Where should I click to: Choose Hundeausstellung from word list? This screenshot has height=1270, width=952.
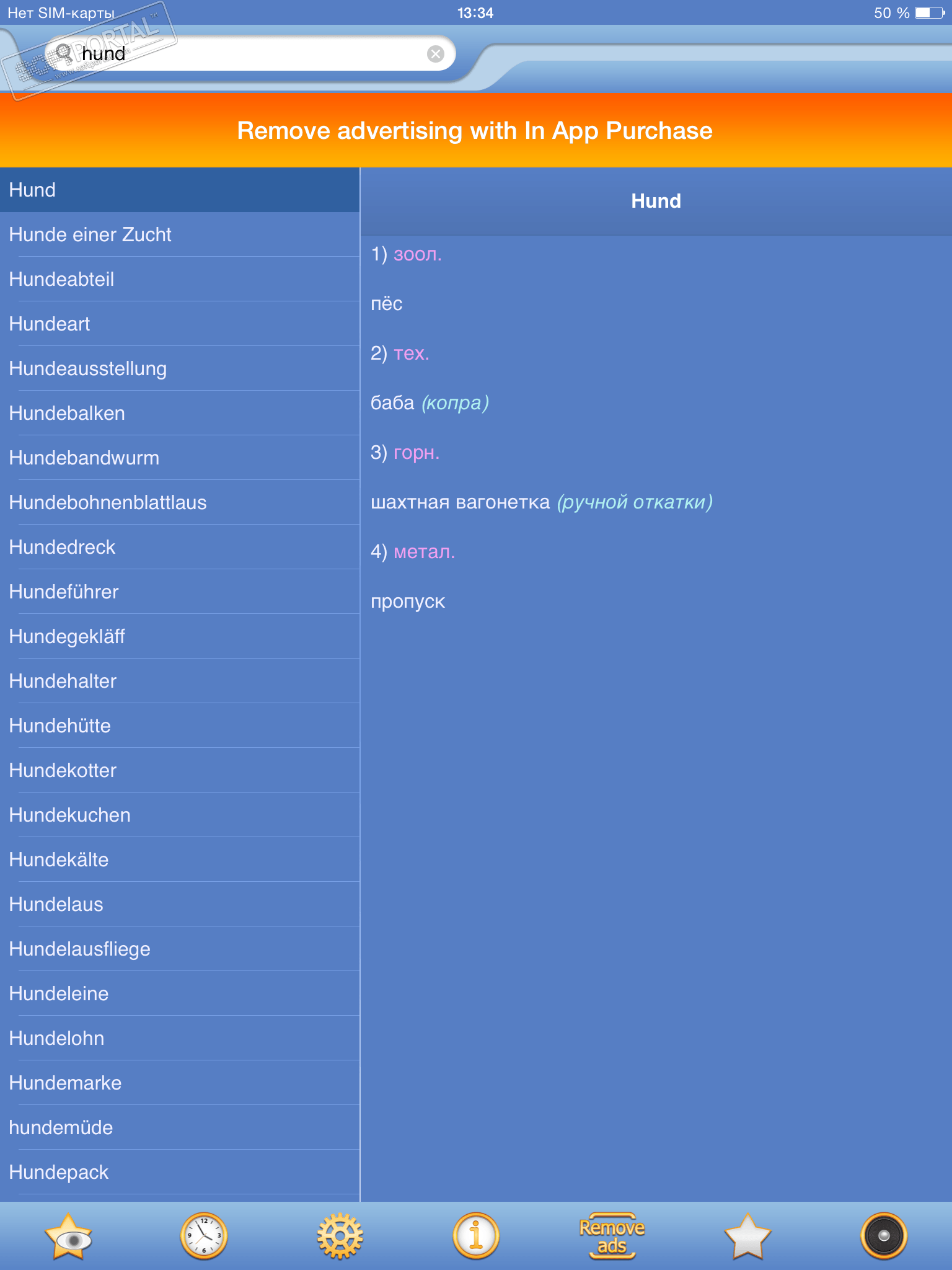click(x=180, y=368)
